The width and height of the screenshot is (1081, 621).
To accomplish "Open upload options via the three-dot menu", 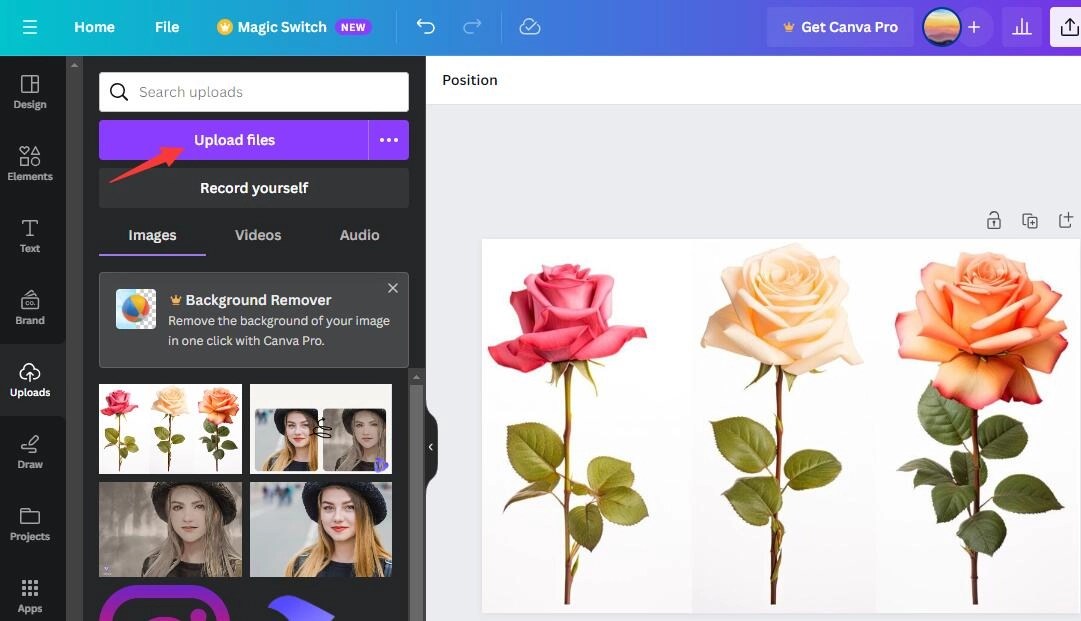I will pos(388,139).
